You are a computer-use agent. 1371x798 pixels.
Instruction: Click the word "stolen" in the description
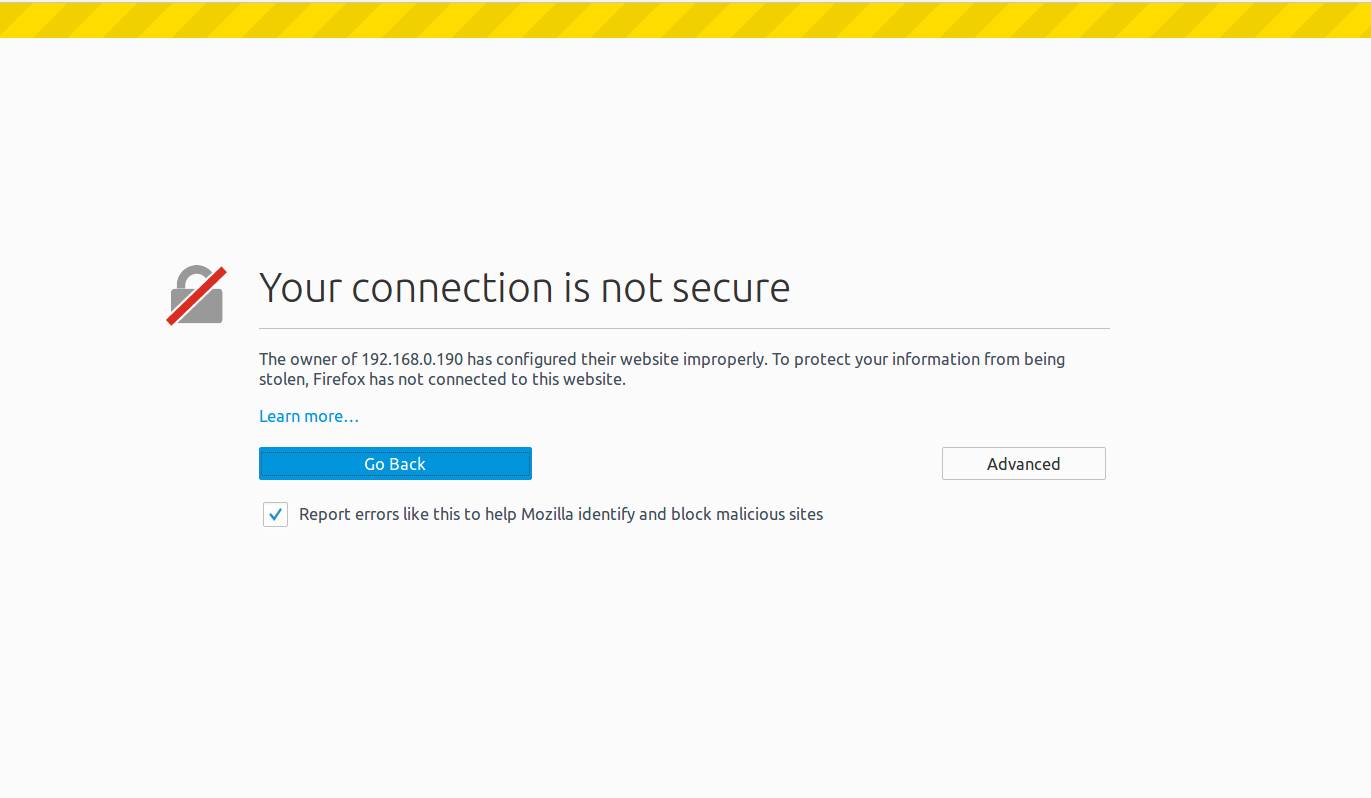click(x=283, y=380)
